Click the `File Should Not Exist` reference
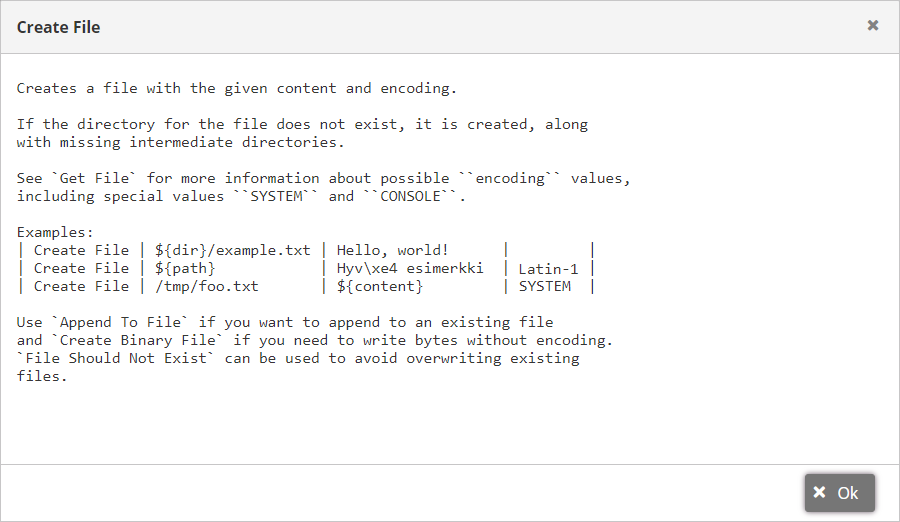This screenshot has width=900, height=522. [115, 358]
